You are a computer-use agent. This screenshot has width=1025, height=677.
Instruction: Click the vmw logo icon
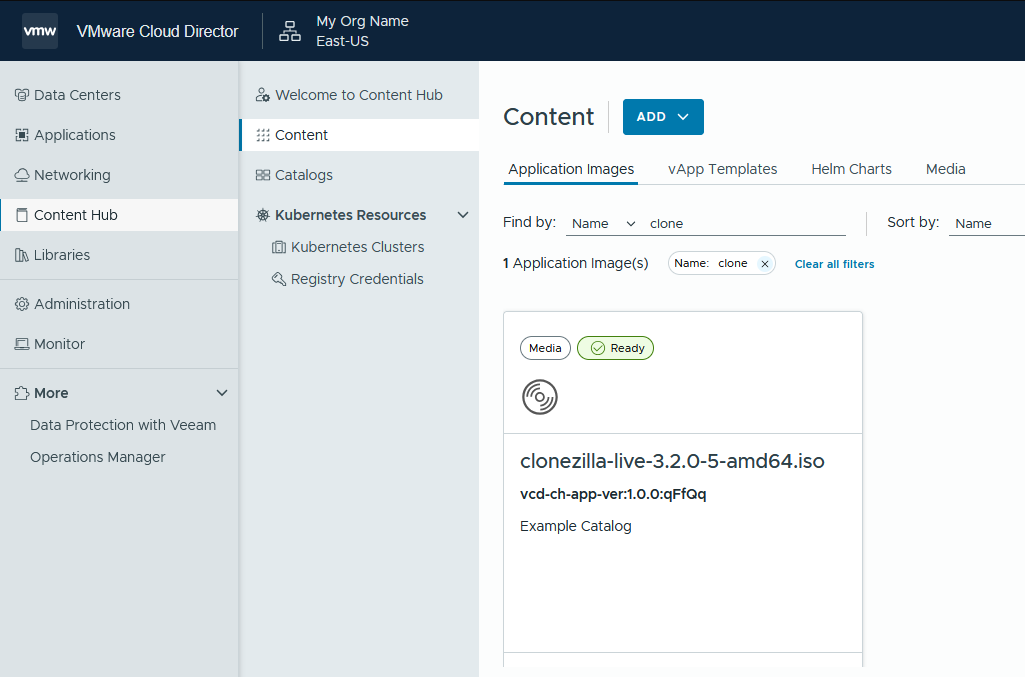click(x=40, y=31)
